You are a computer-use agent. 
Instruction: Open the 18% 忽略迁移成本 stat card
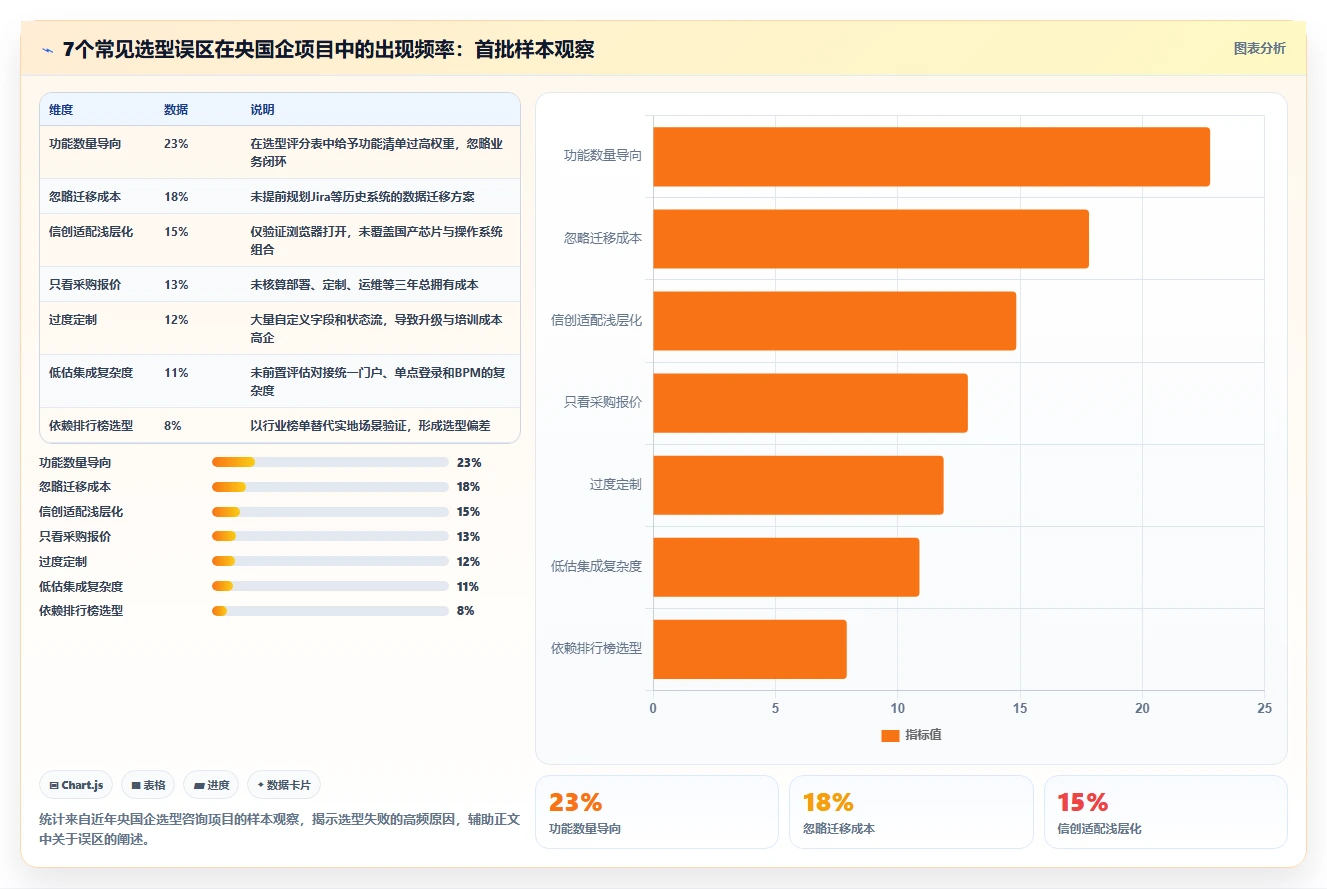(x=911, y=812)
